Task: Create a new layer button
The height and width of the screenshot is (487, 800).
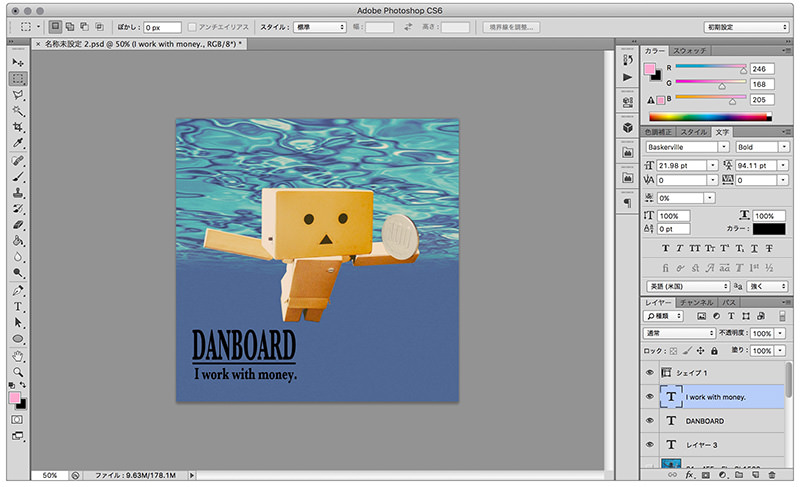Action: 756,475
